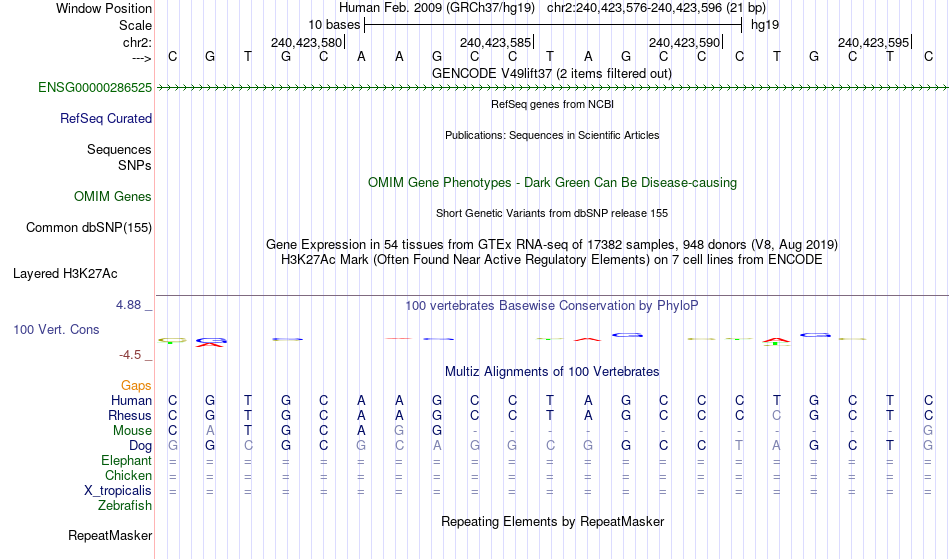The image size is (950, 559).
Task: Click the green ENSG00000286525 gene arrow line
Action: point(552,88)
